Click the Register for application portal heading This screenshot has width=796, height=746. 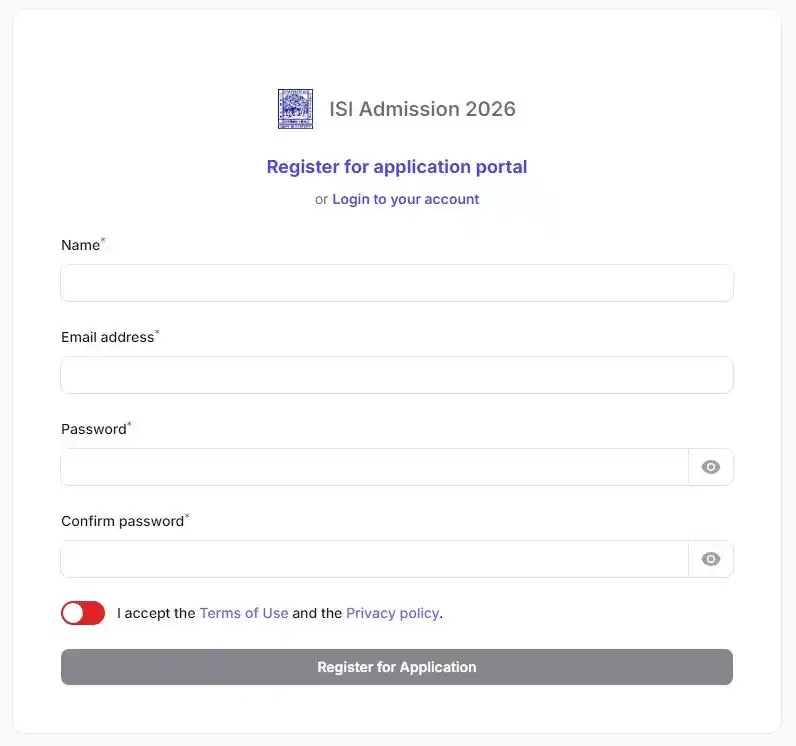[x=397, y=167]
